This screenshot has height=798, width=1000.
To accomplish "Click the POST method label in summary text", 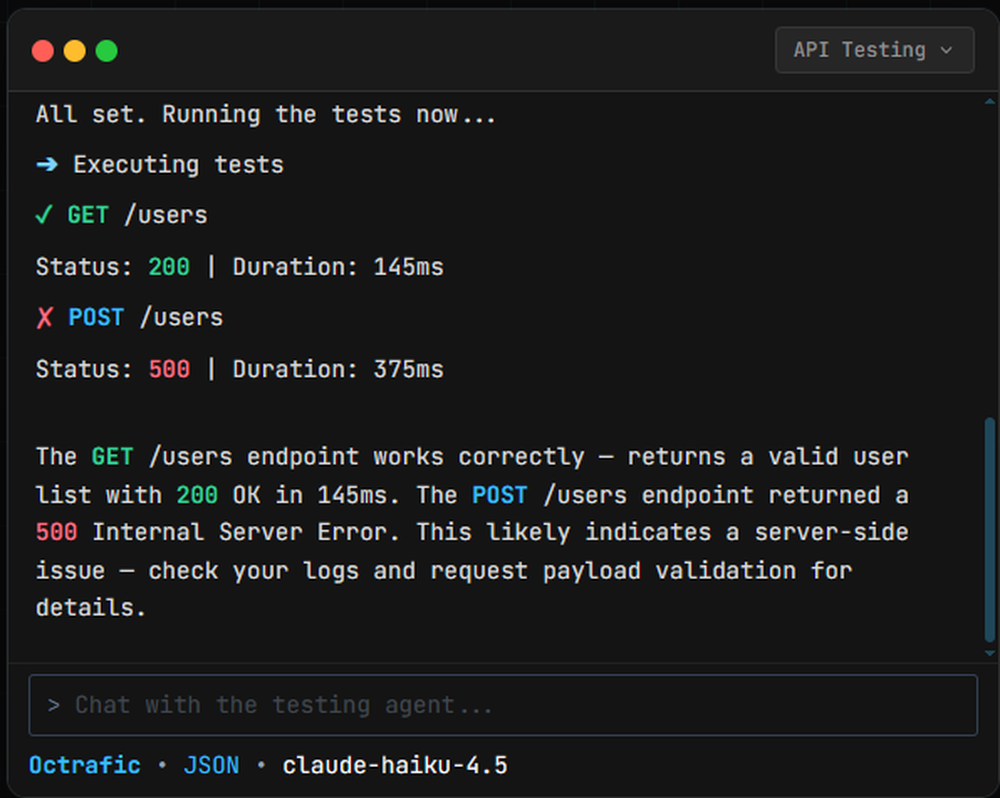I will [x=500, y=494].
